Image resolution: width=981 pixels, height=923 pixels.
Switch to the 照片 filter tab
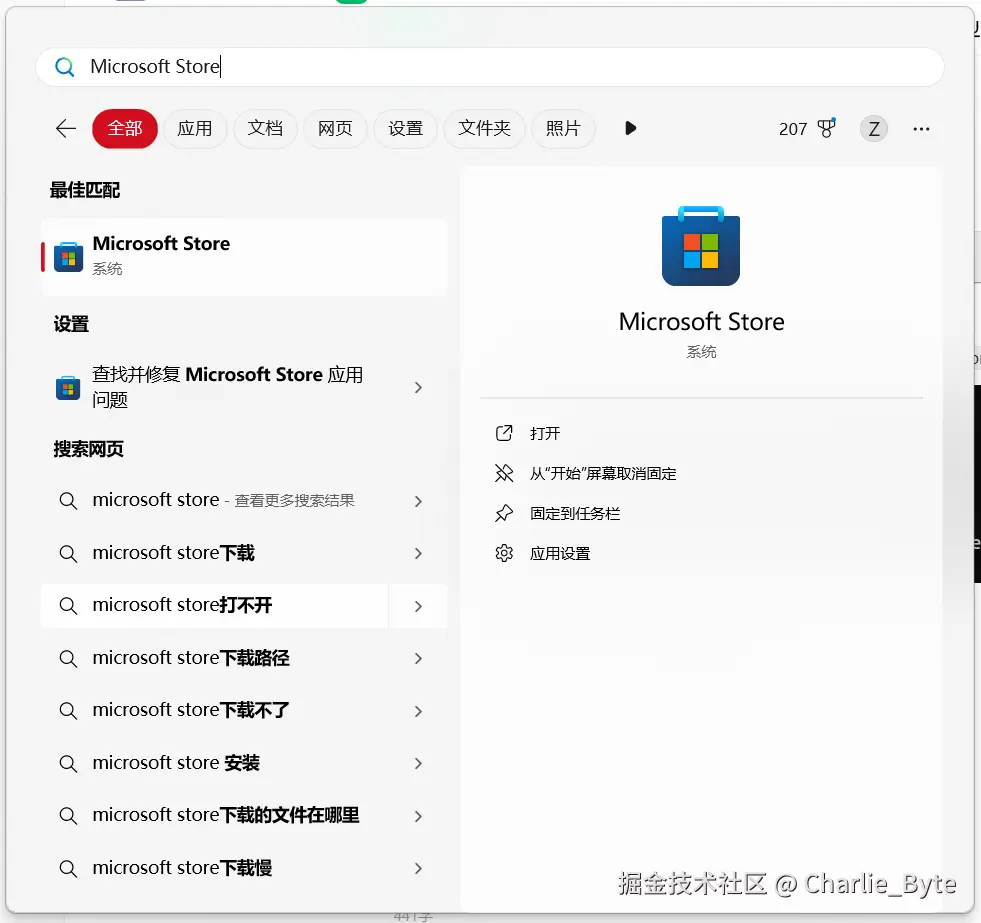point(562,128)
